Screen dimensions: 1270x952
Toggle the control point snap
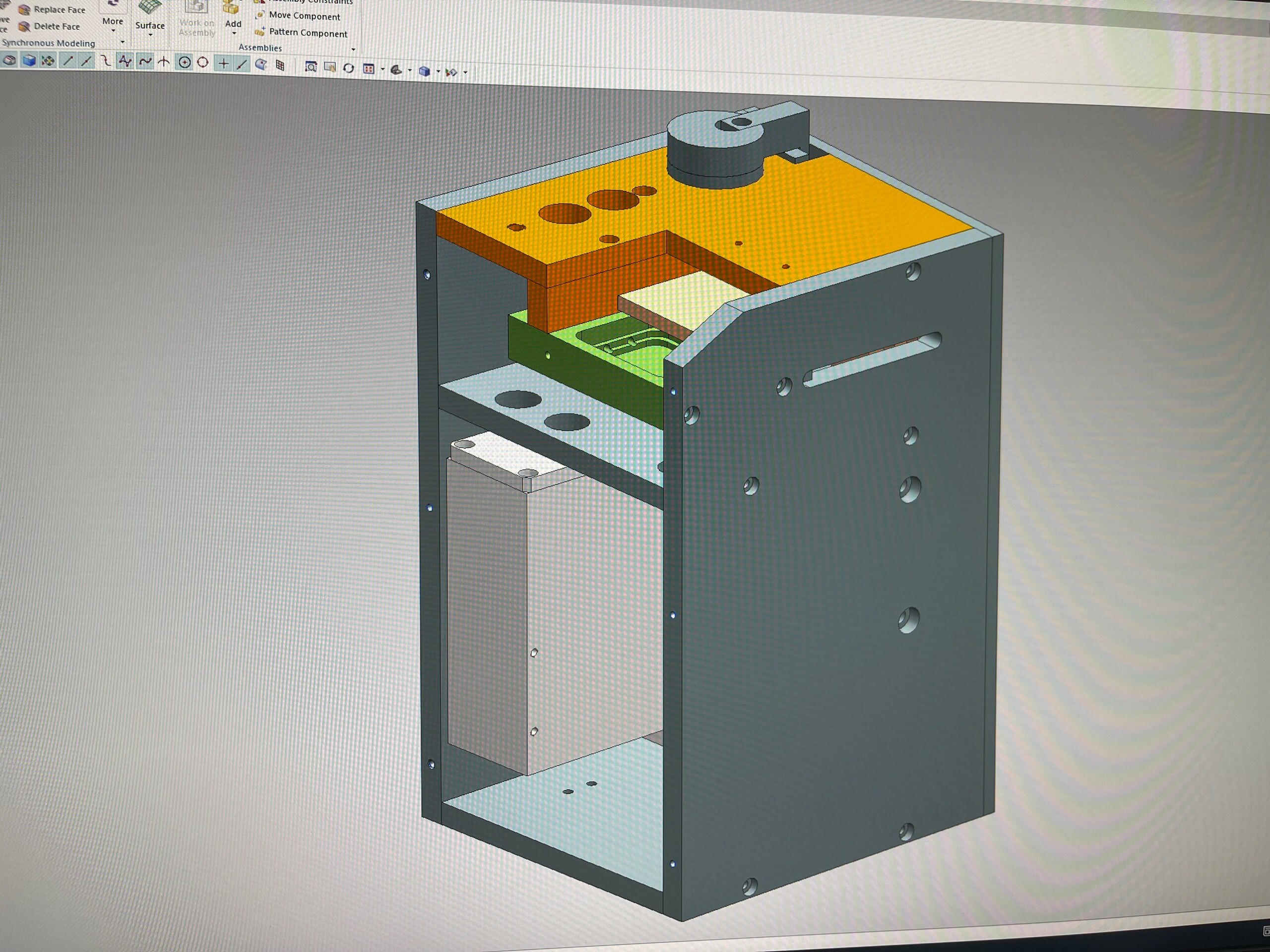tap(106, 61)
